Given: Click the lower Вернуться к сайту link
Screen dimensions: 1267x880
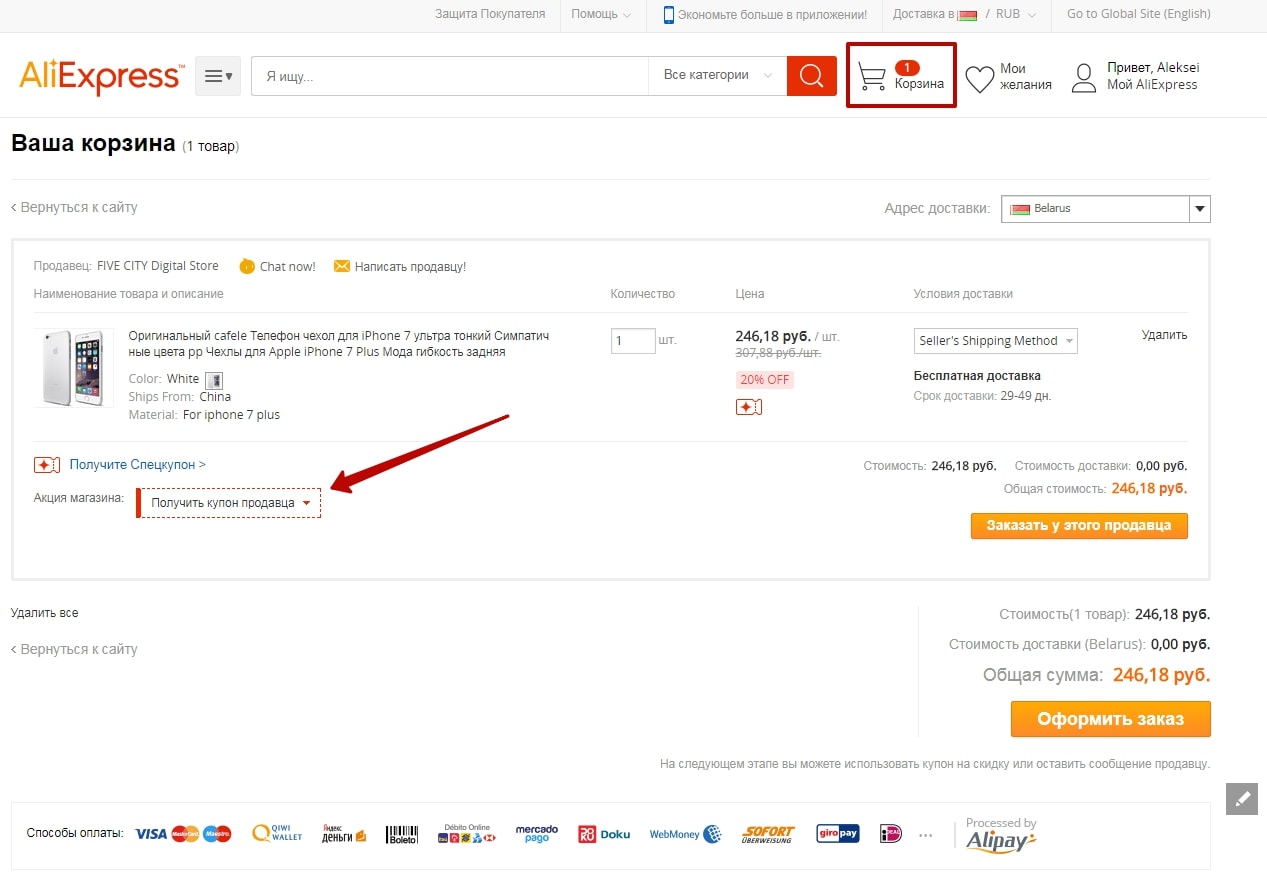Looking at the screenshot, I should click(75, 650).
